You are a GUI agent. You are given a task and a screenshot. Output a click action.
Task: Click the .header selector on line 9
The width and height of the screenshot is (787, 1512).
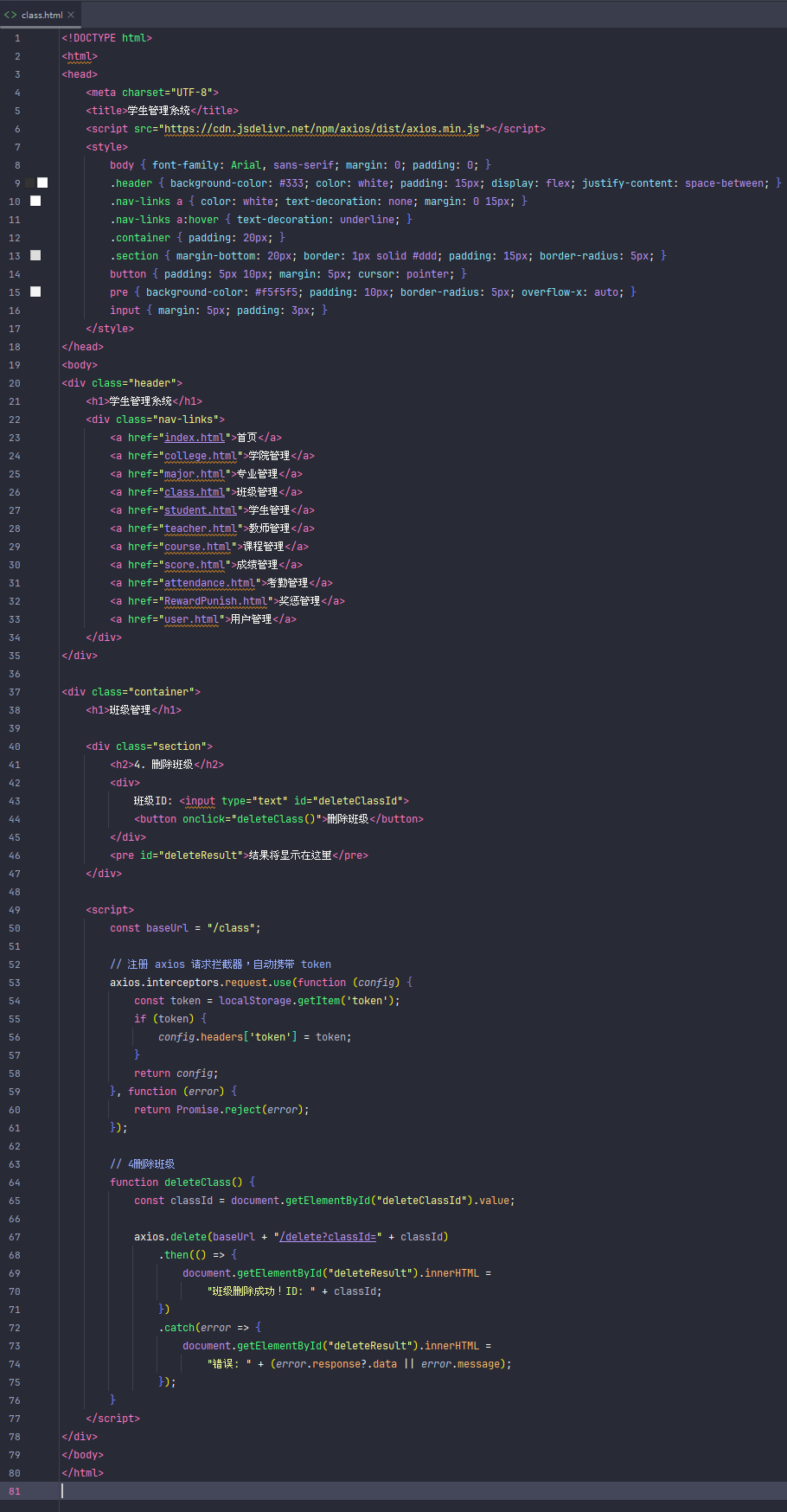point(131,183)
